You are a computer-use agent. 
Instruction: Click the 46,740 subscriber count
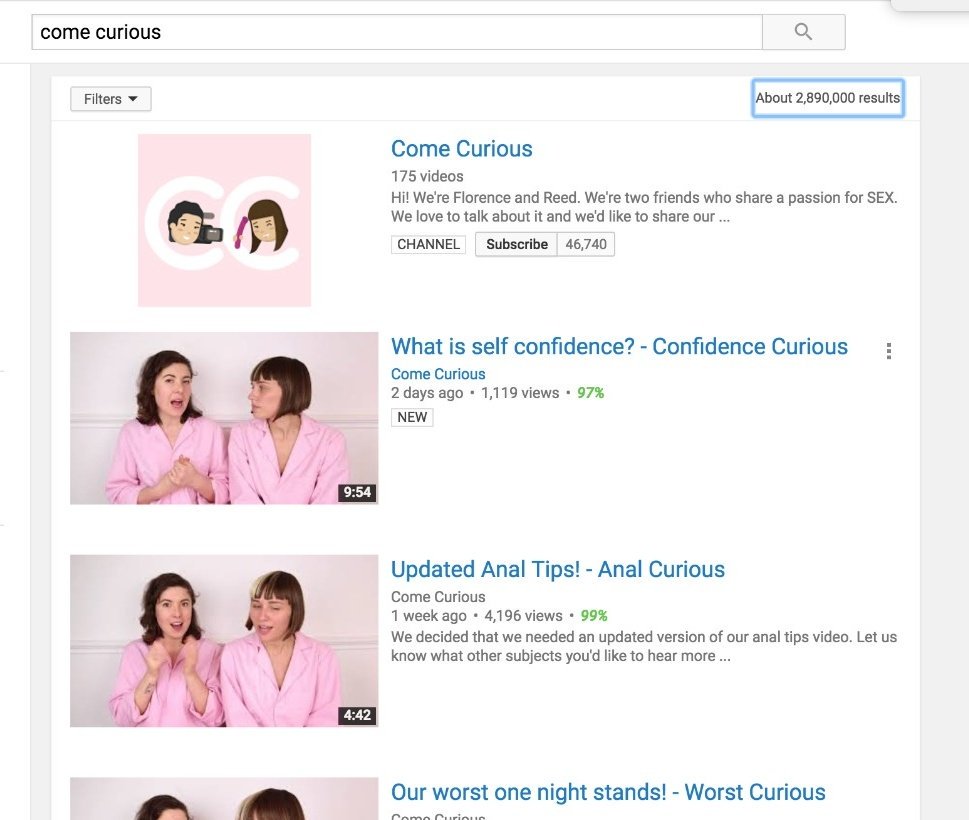tap(586, 244)
